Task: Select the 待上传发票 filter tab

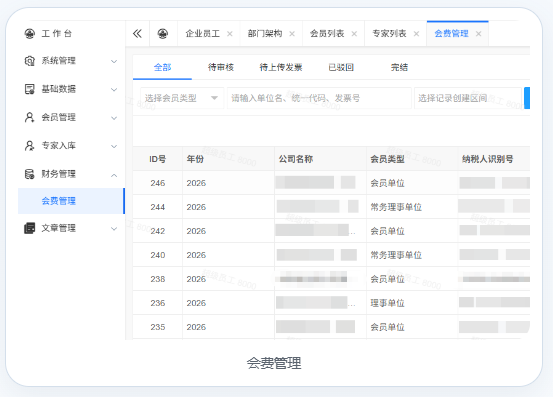Action: (x=281, y=67)
